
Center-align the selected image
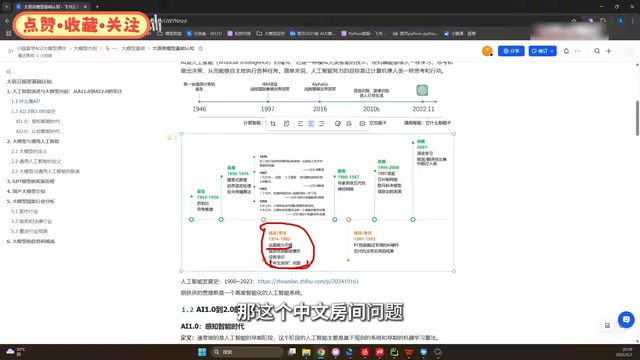click(x=311, y=123)
